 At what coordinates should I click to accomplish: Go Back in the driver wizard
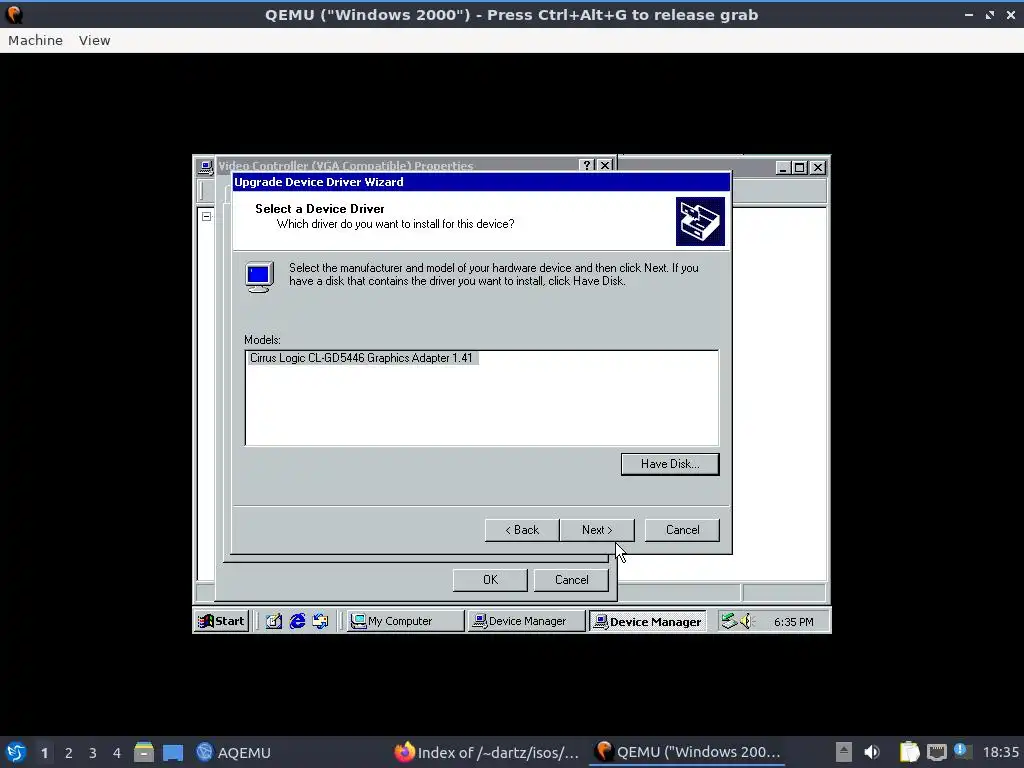pos(522,530)
